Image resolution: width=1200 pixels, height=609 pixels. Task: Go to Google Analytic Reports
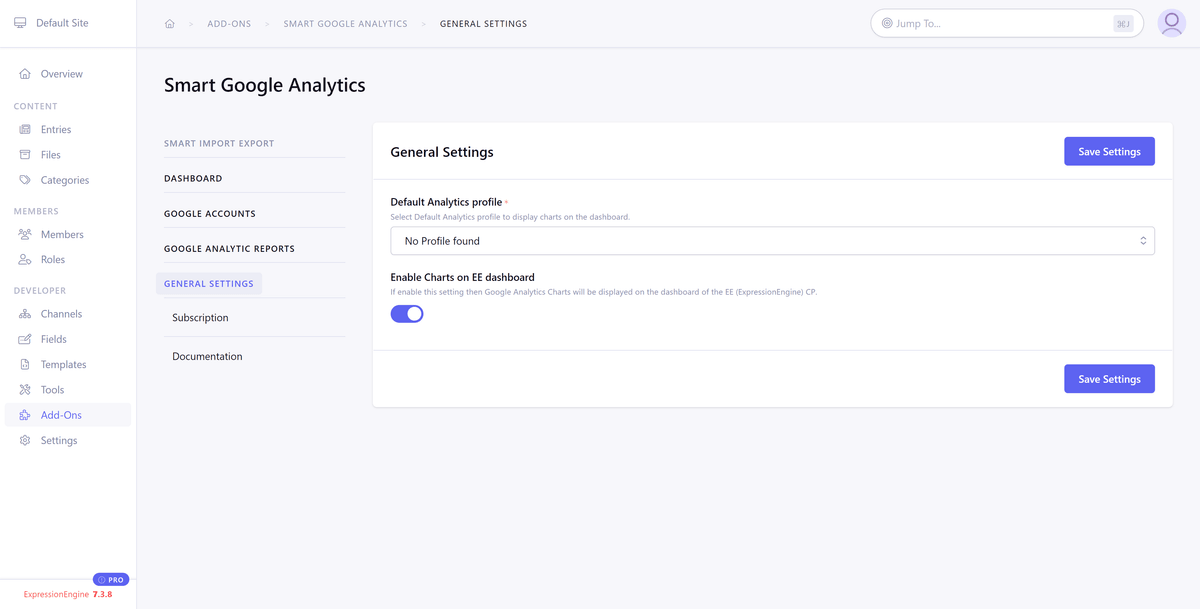tap(229, 249)
